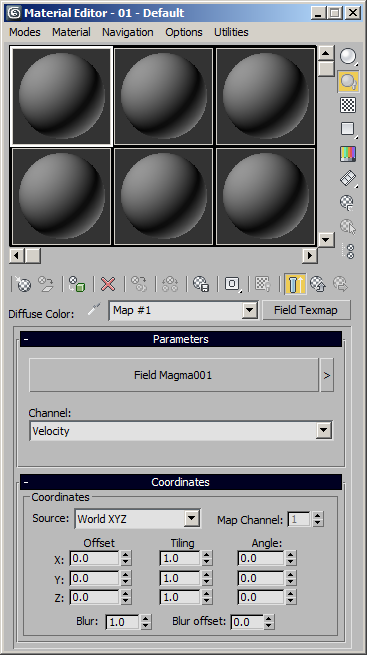
Task: Open the Utilities menu
Action: [x=231, y=32]
